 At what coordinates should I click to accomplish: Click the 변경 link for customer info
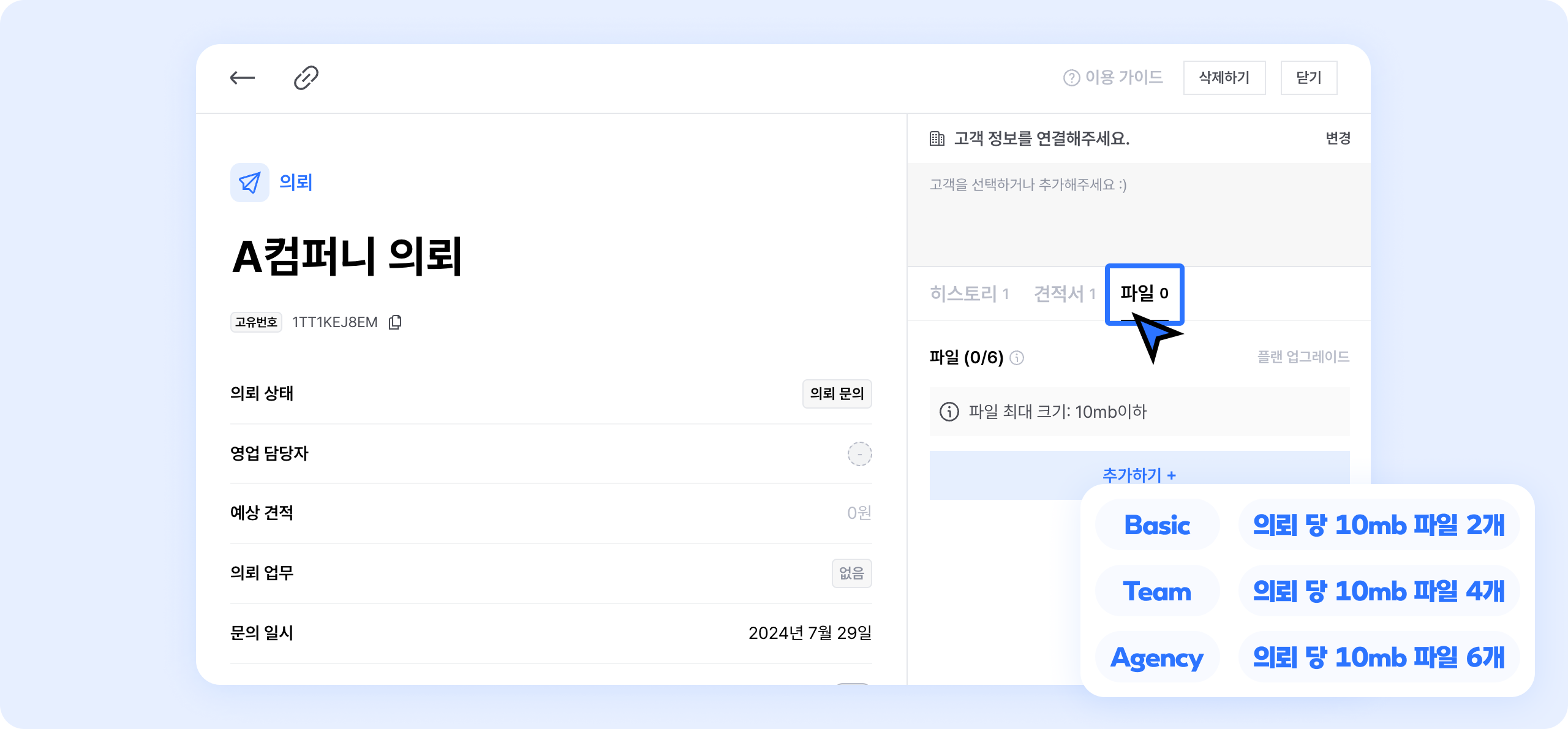point(1338,138)
